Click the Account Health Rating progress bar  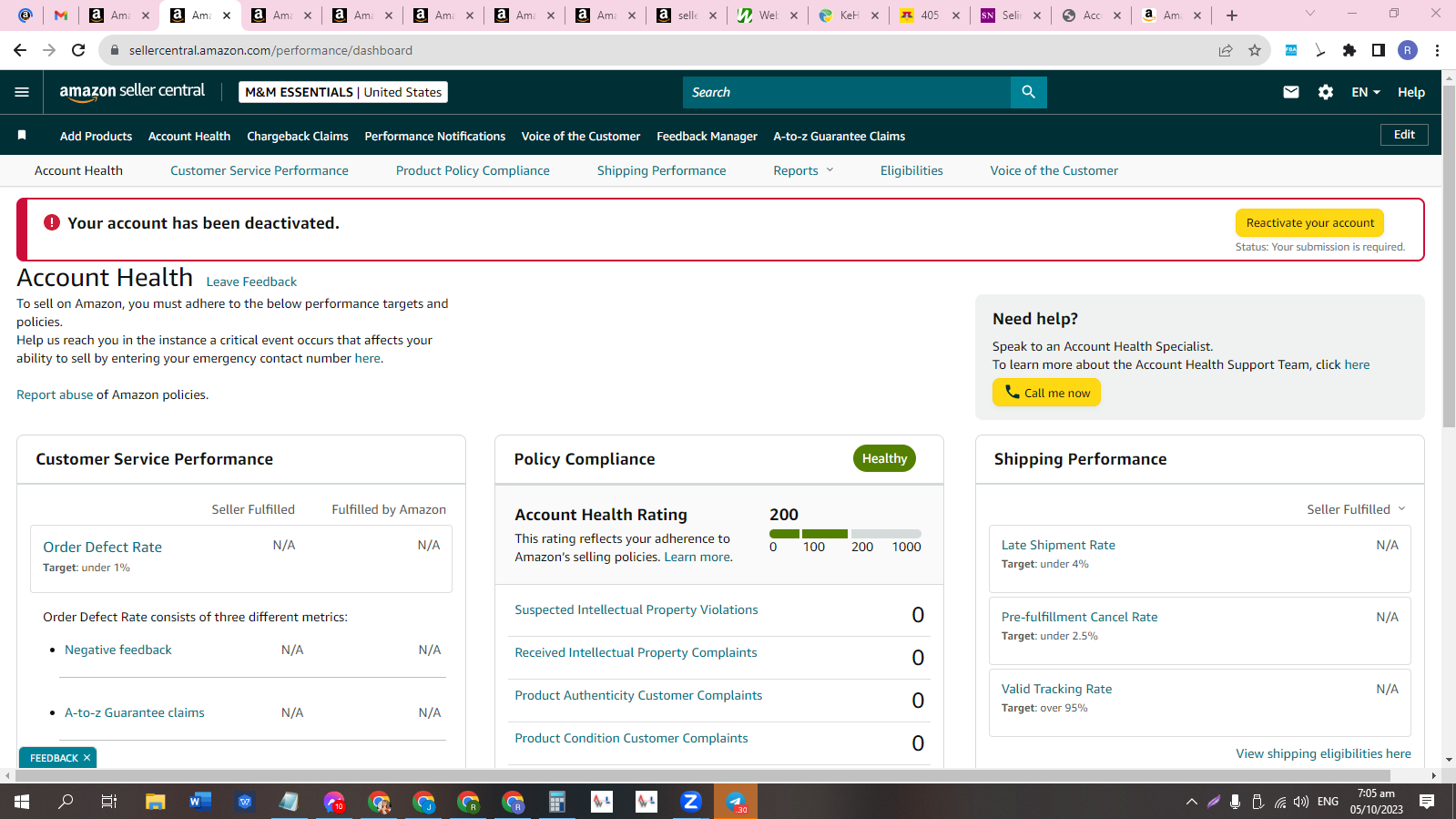pyautogui.click(x=845, y=534)
